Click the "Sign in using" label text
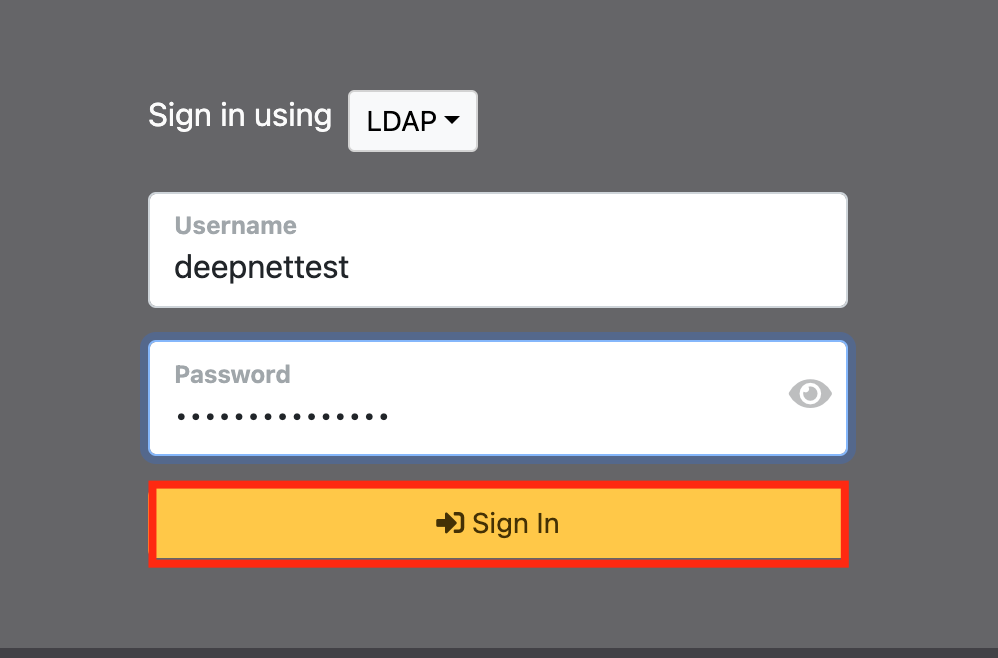Screen dimensions: 998x658 point(239,115)
